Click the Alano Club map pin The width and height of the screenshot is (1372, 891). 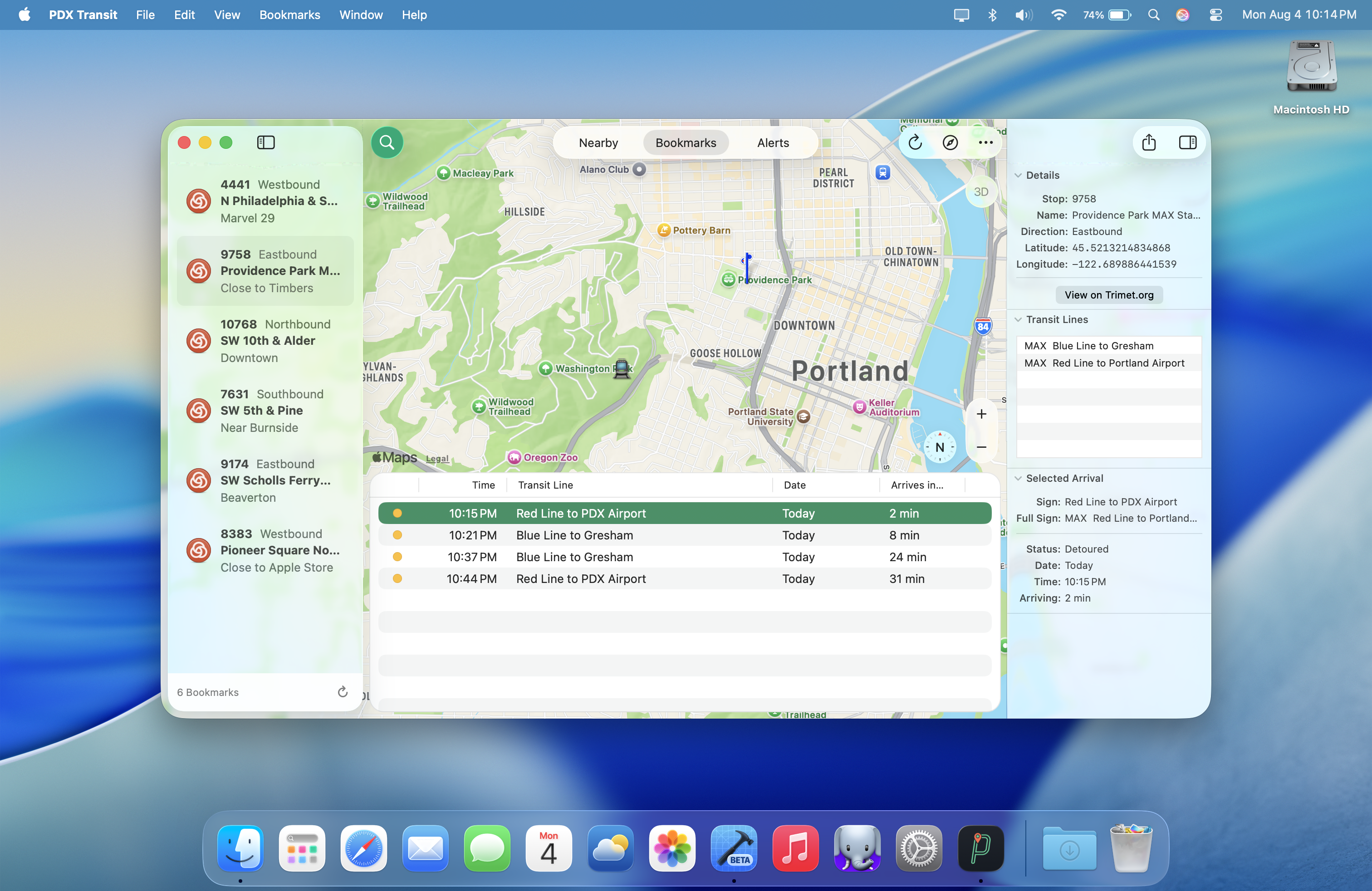click(x=639, y=169)
